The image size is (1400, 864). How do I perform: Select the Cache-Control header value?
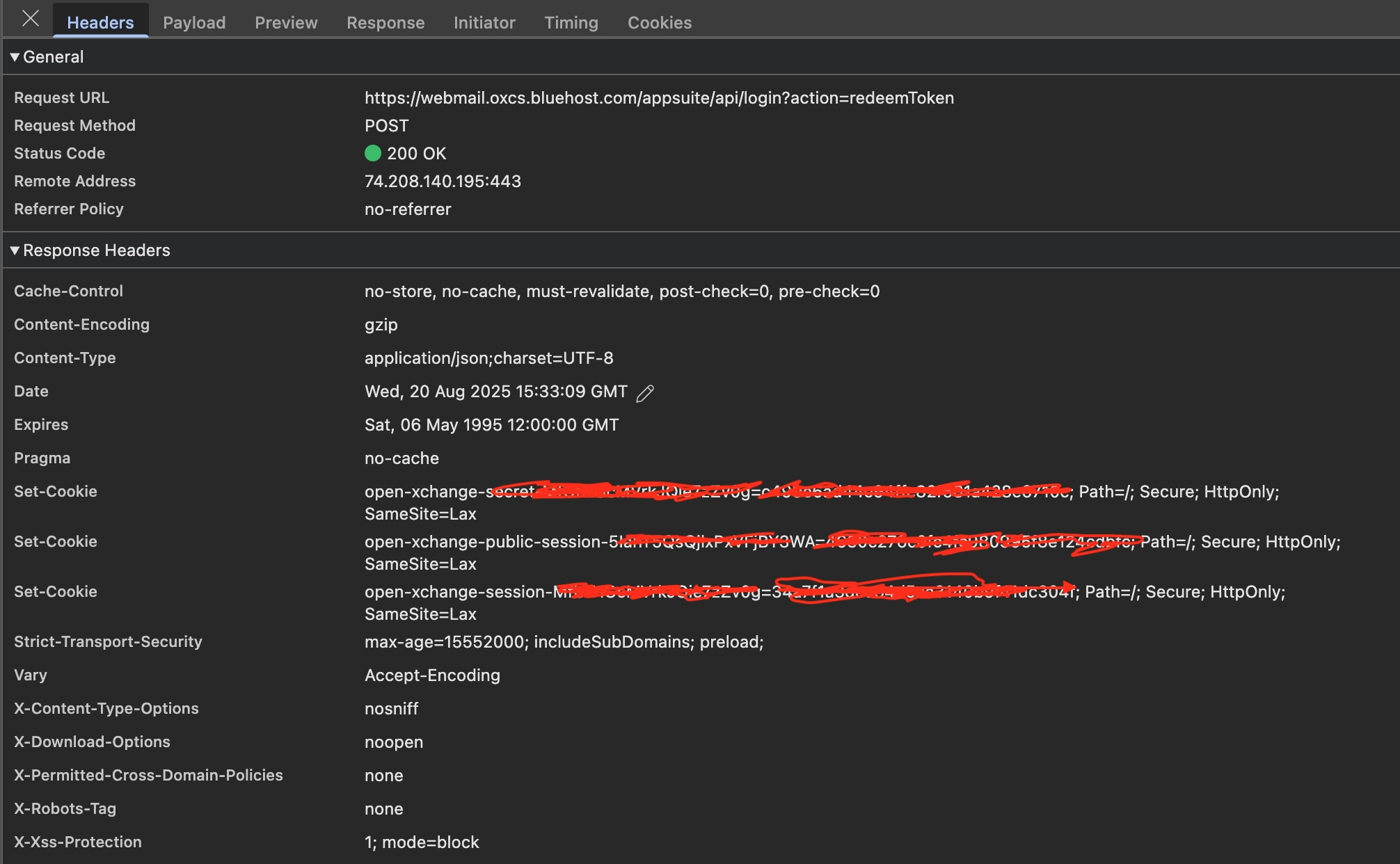click(x=622, y=291)
